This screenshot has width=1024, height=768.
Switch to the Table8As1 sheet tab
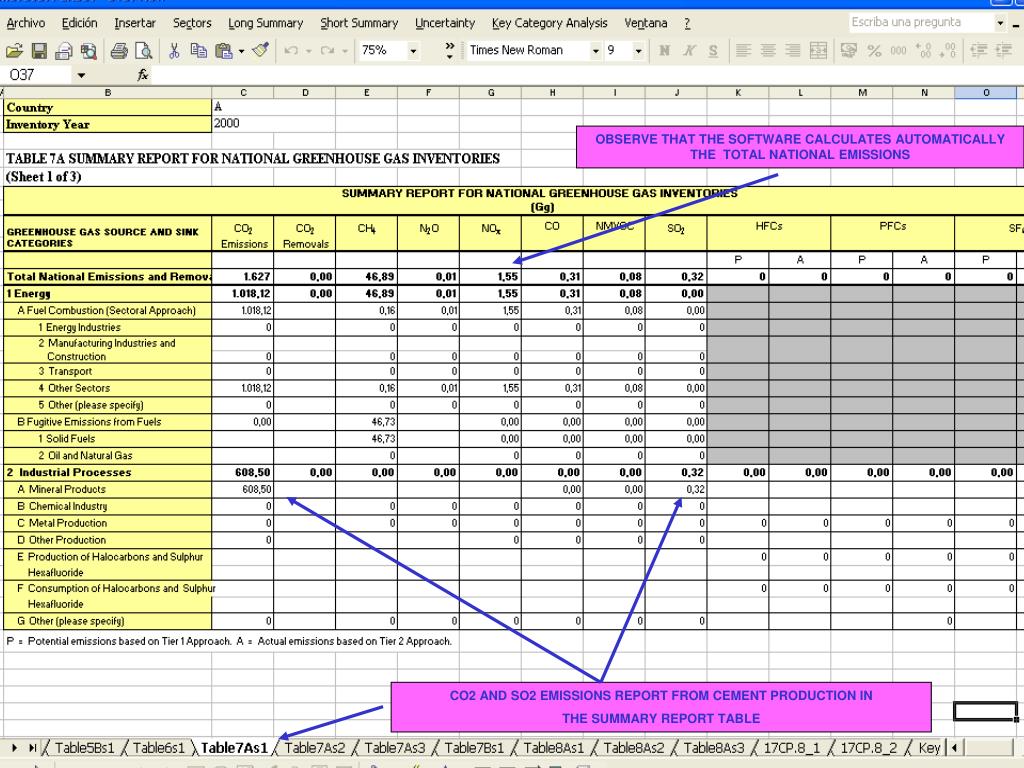click(x=554, y=748)
